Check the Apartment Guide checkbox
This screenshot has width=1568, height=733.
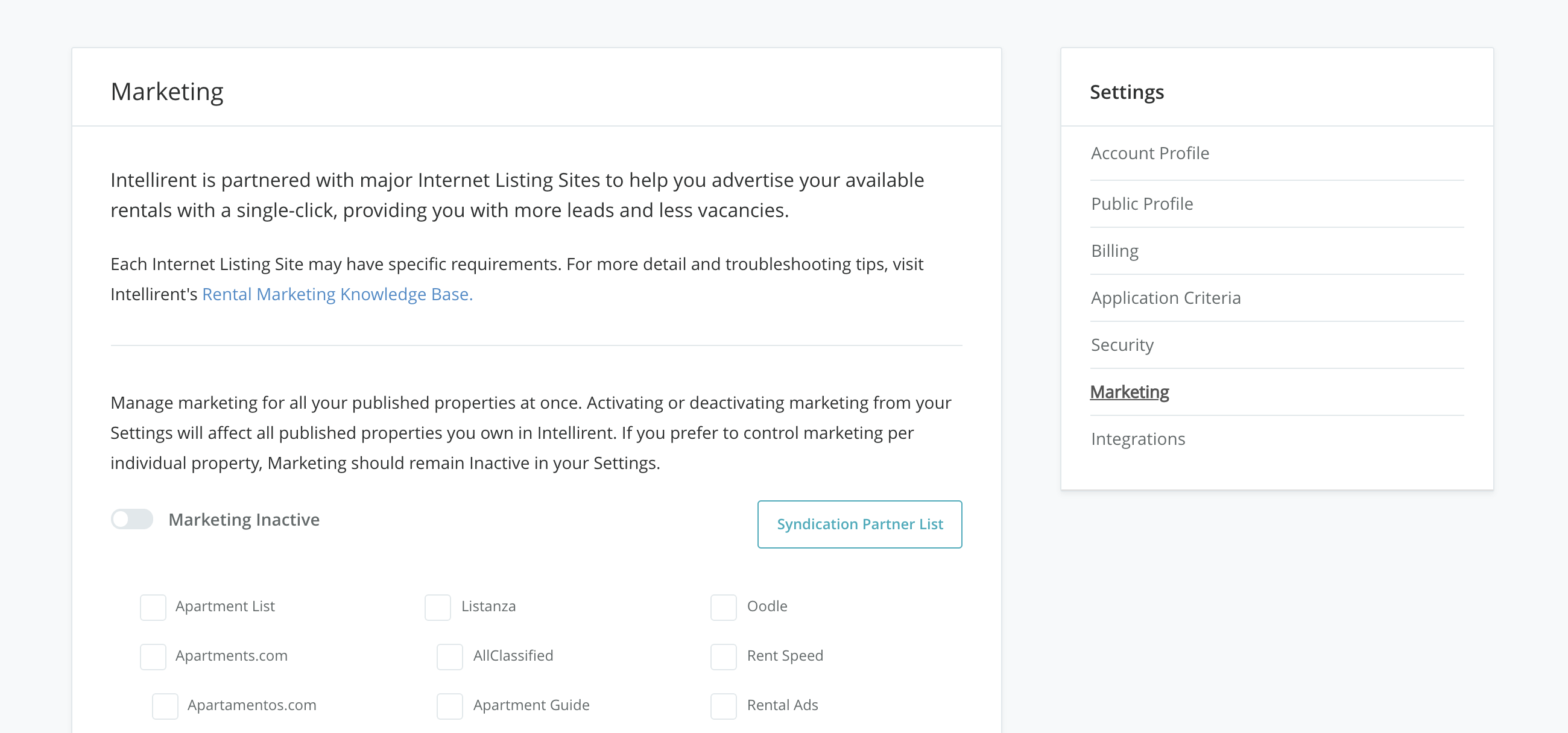tap(450, 705)
